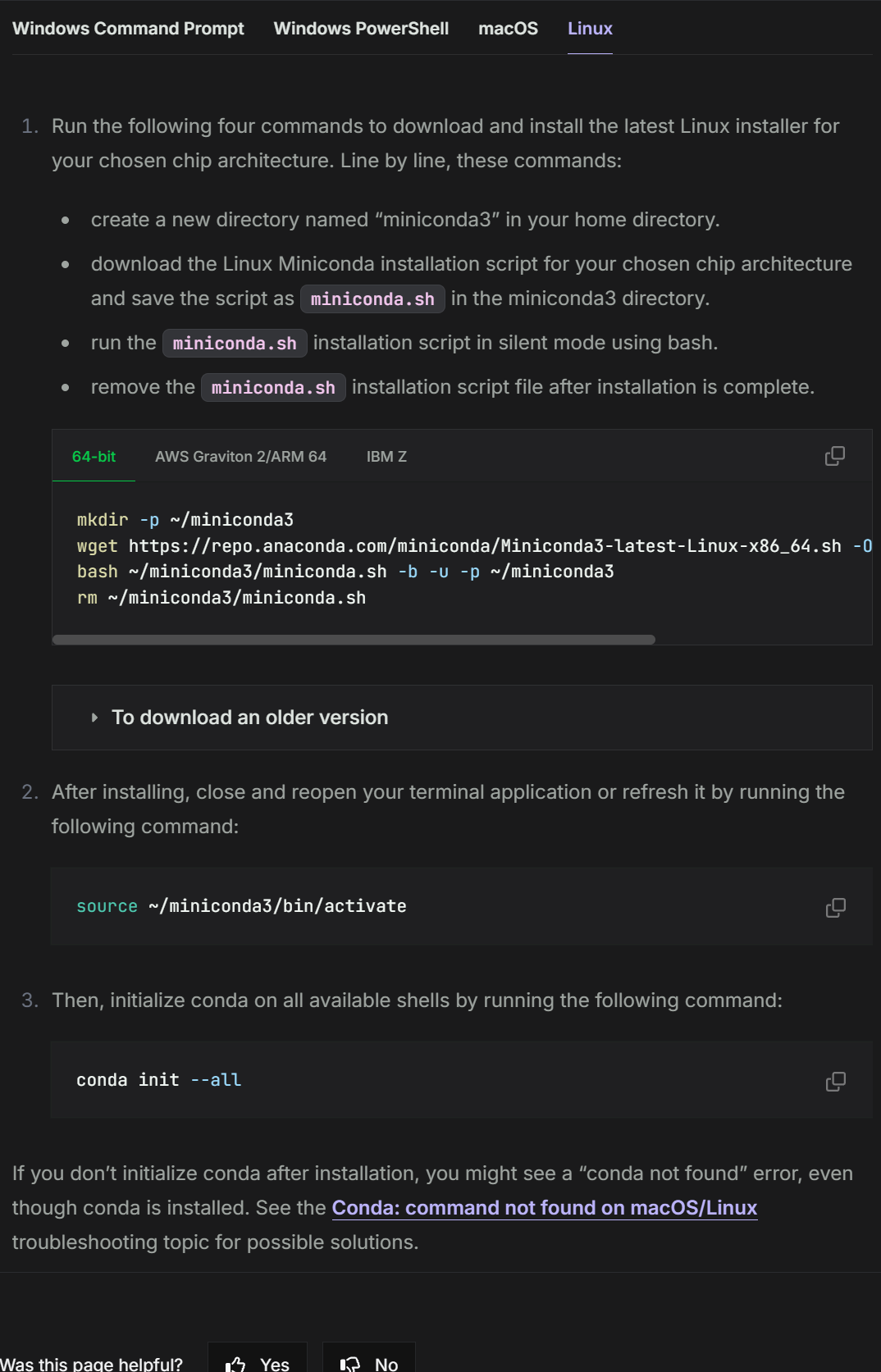The image size is (881, 1372).
Task: Click the code block horizontal scrollbar
Action: (354, 640)
